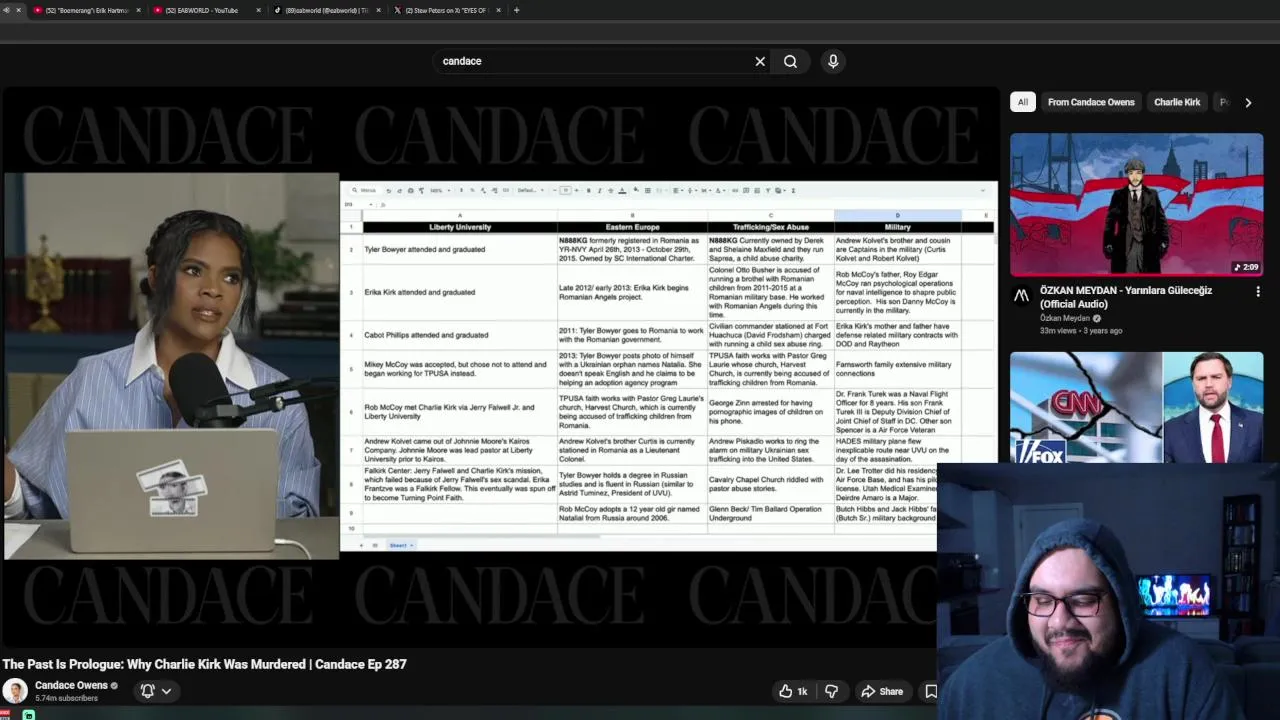Start voice search with microphone icon
Viewport: 1280px width, 720px height.
pyautogui.click(x=833, y=61)
